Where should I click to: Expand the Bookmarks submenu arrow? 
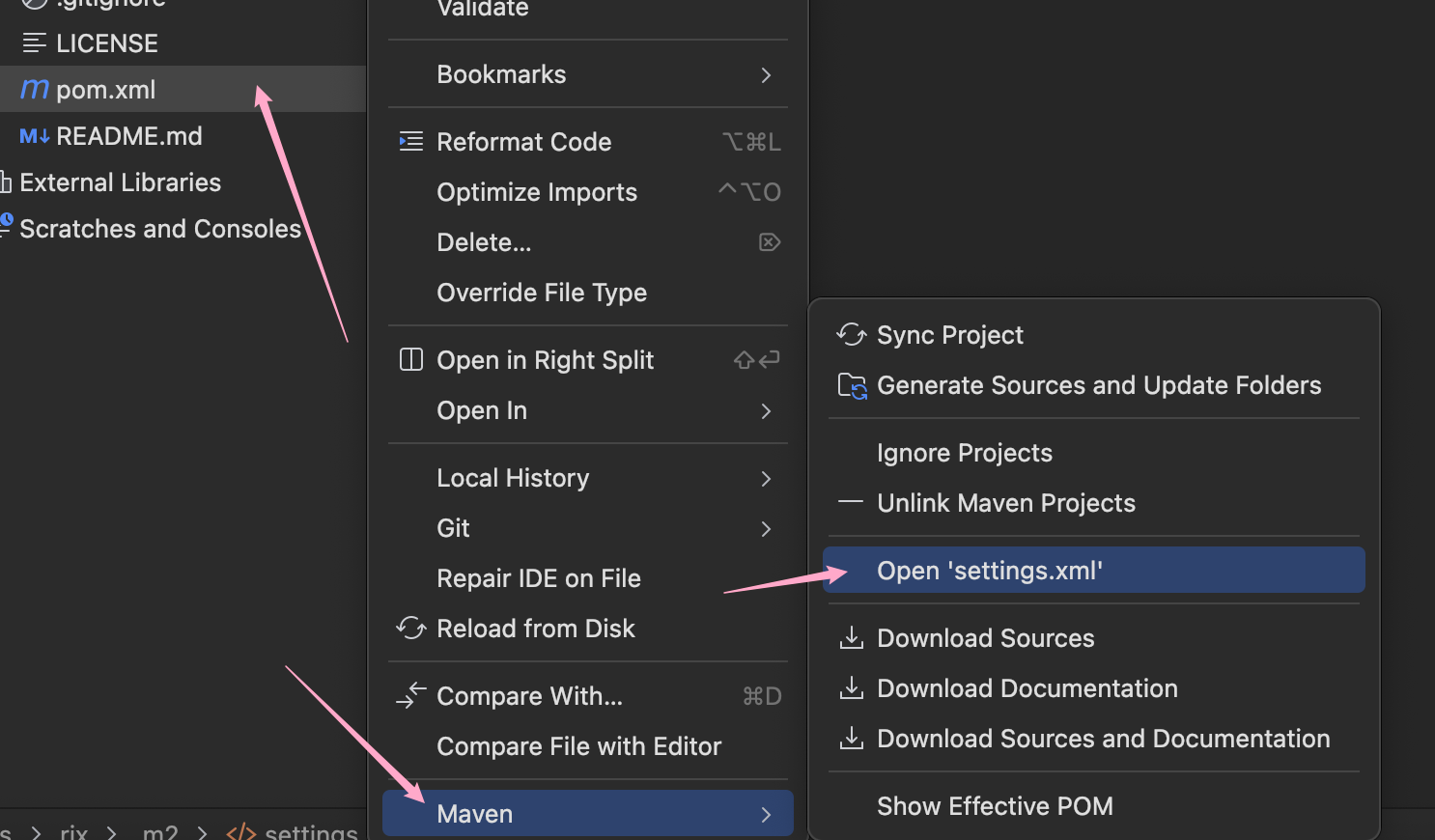point(766,74)
